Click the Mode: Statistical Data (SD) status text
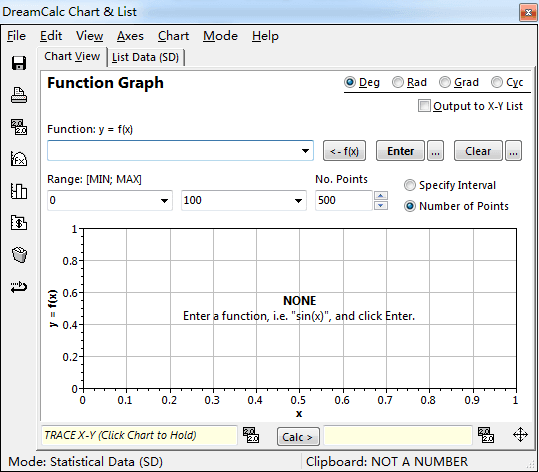539x472 pixels. [85, 462]
